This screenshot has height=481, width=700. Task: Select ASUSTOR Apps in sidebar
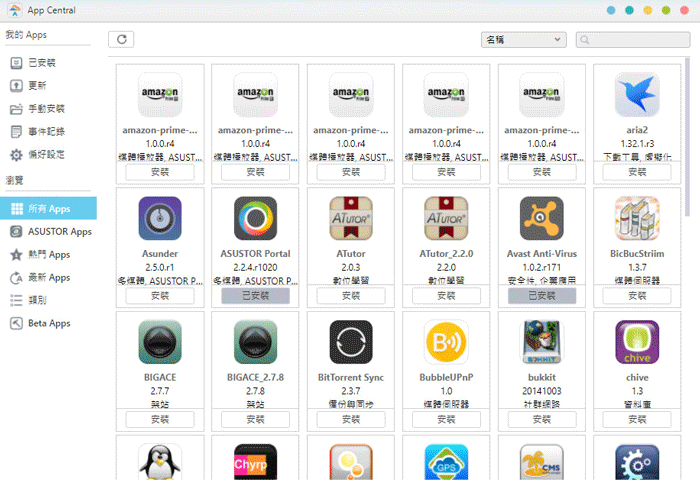tap(48, 231)
